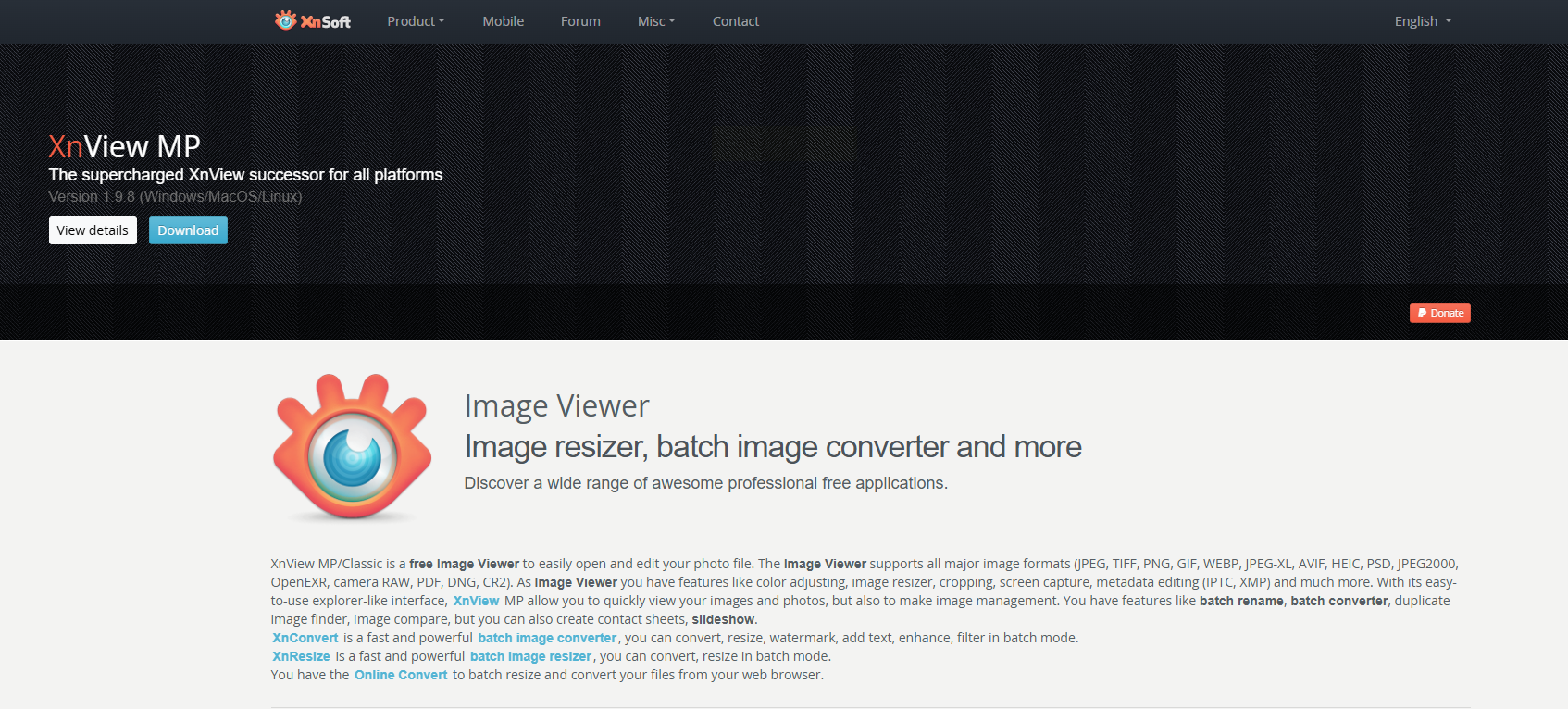Click 'Discover a wide range of awesome' text

pyautogui.click(x=705, y=483)
